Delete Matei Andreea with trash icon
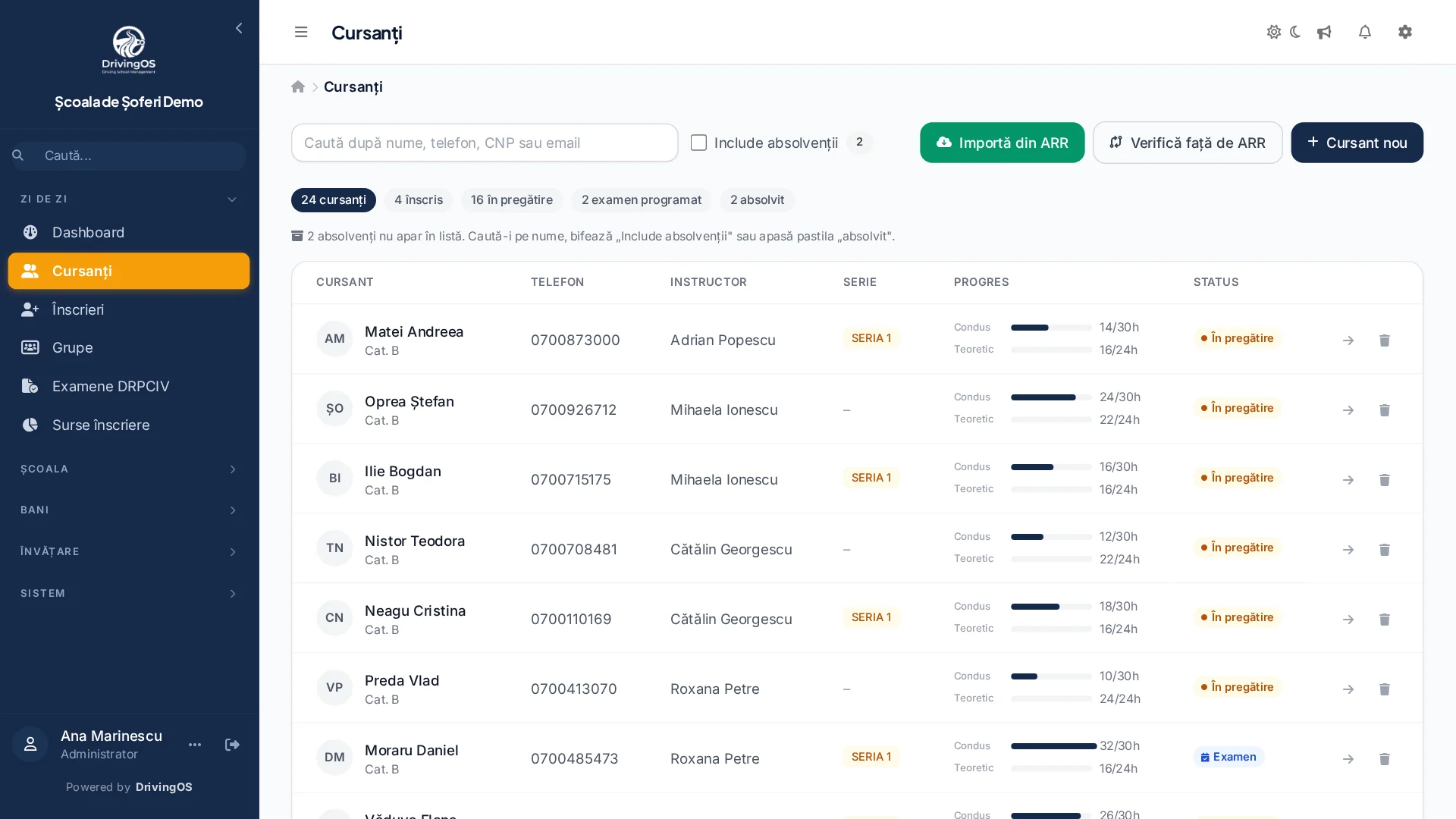 coord(1385,340)
